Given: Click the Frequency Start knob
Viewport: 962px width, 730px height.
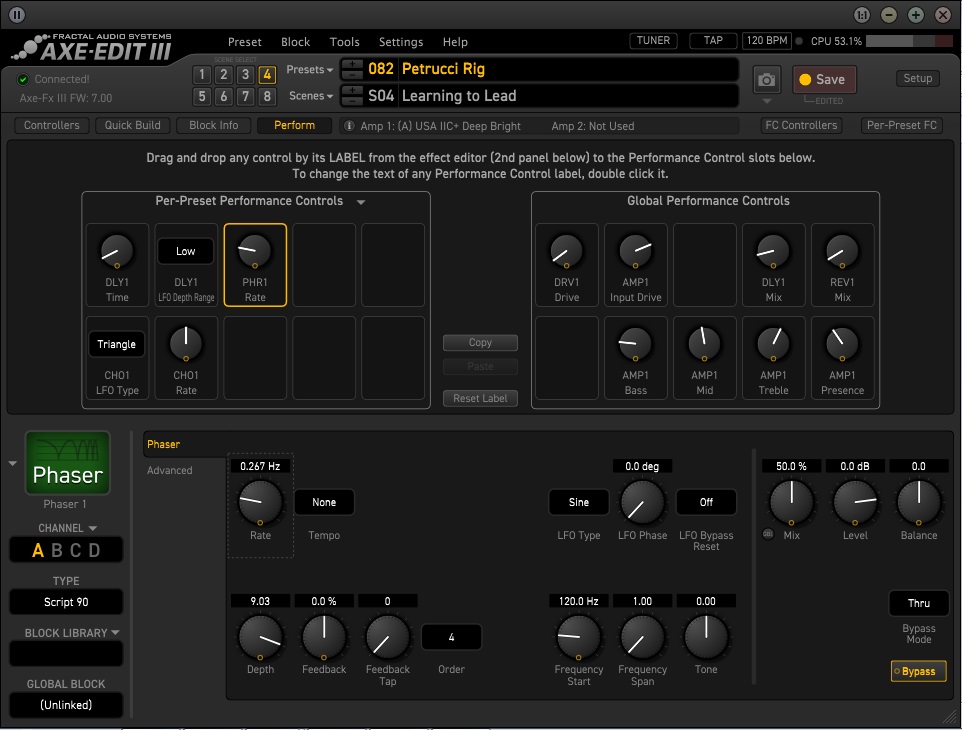Looking at the screenshot, I should pos(579,637).
